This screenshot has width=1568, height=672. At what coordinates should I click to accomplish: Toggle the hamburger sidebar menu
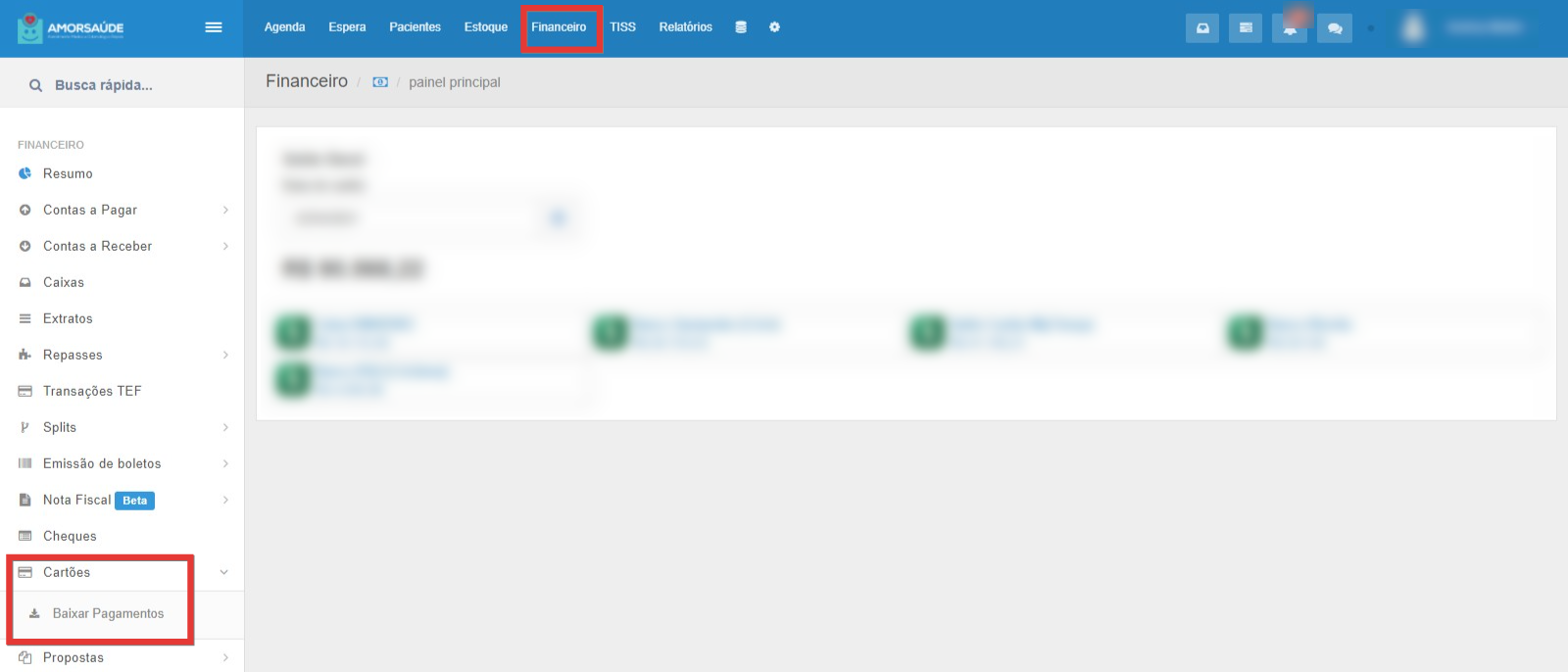click(214, 27)
